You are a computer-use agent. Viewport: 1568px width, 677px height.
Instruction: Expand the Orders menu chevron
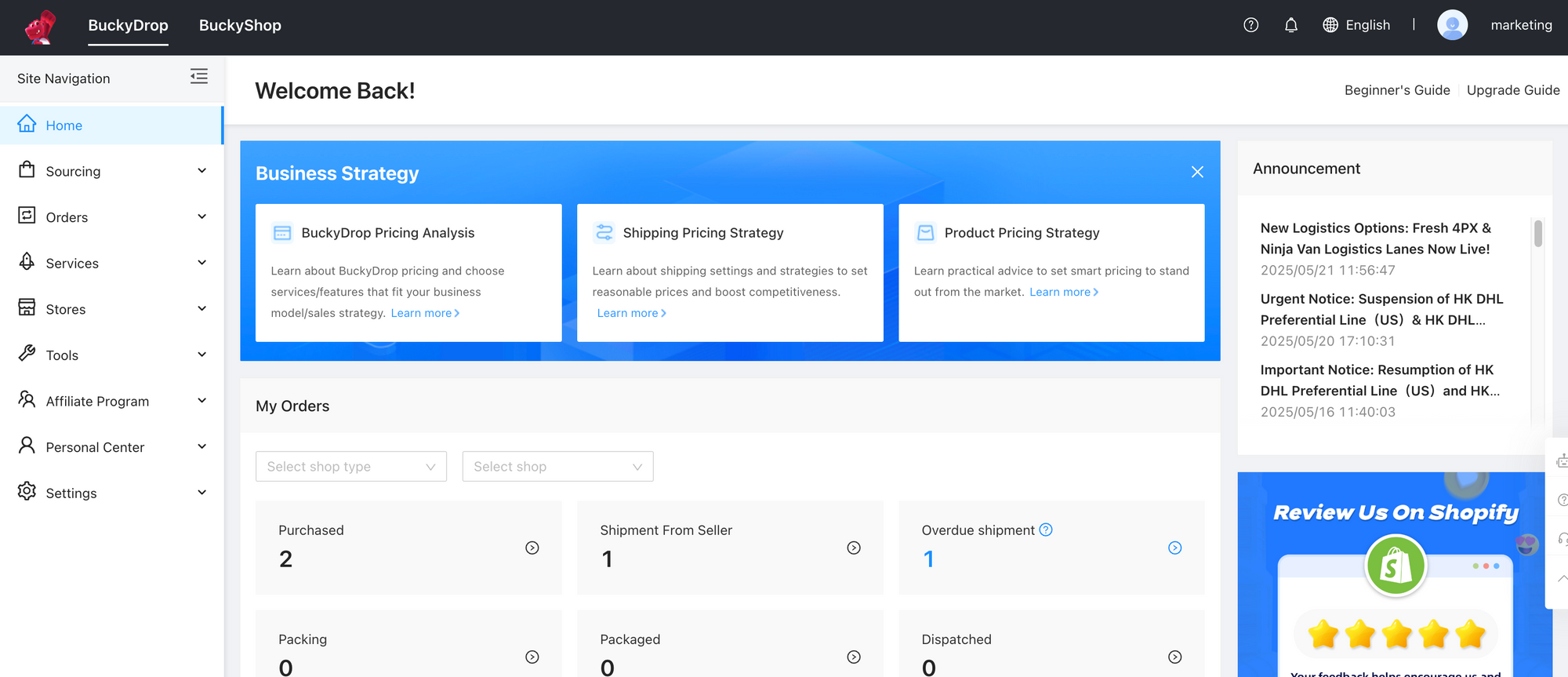(x=202, y=217)
